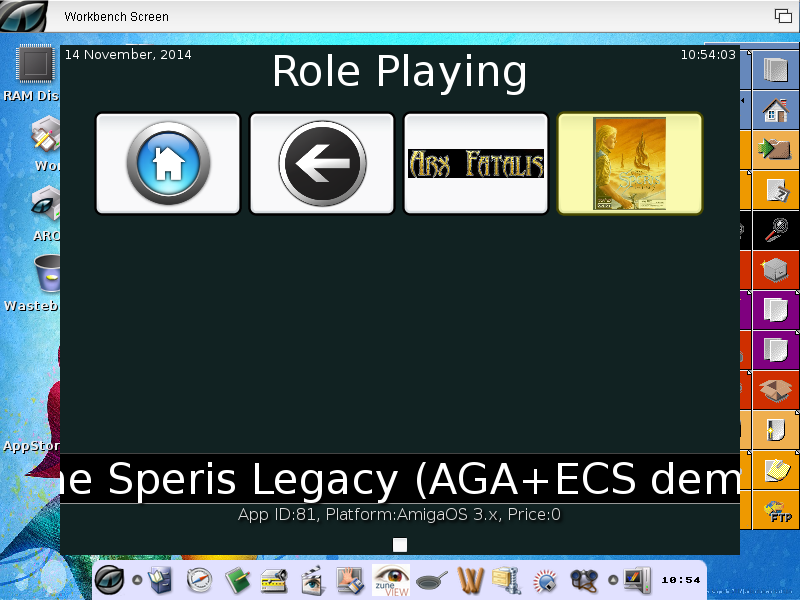Screen dimensions: 800x600
Task: Open the frying pan icon in dock
Action: pyautogui.click(x=432, y=580)
